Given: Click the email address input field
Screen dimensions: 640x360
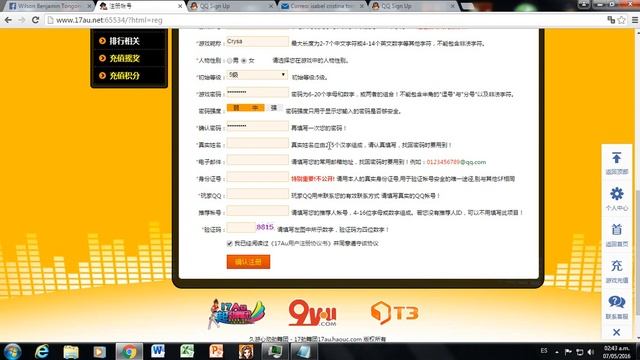Looking at the screenshot, I should pos(258,160).
